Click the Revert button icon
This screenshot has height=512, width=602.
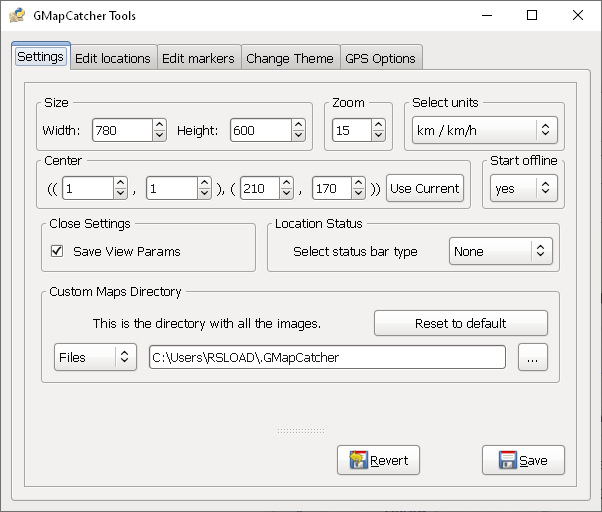coord(358,460)
